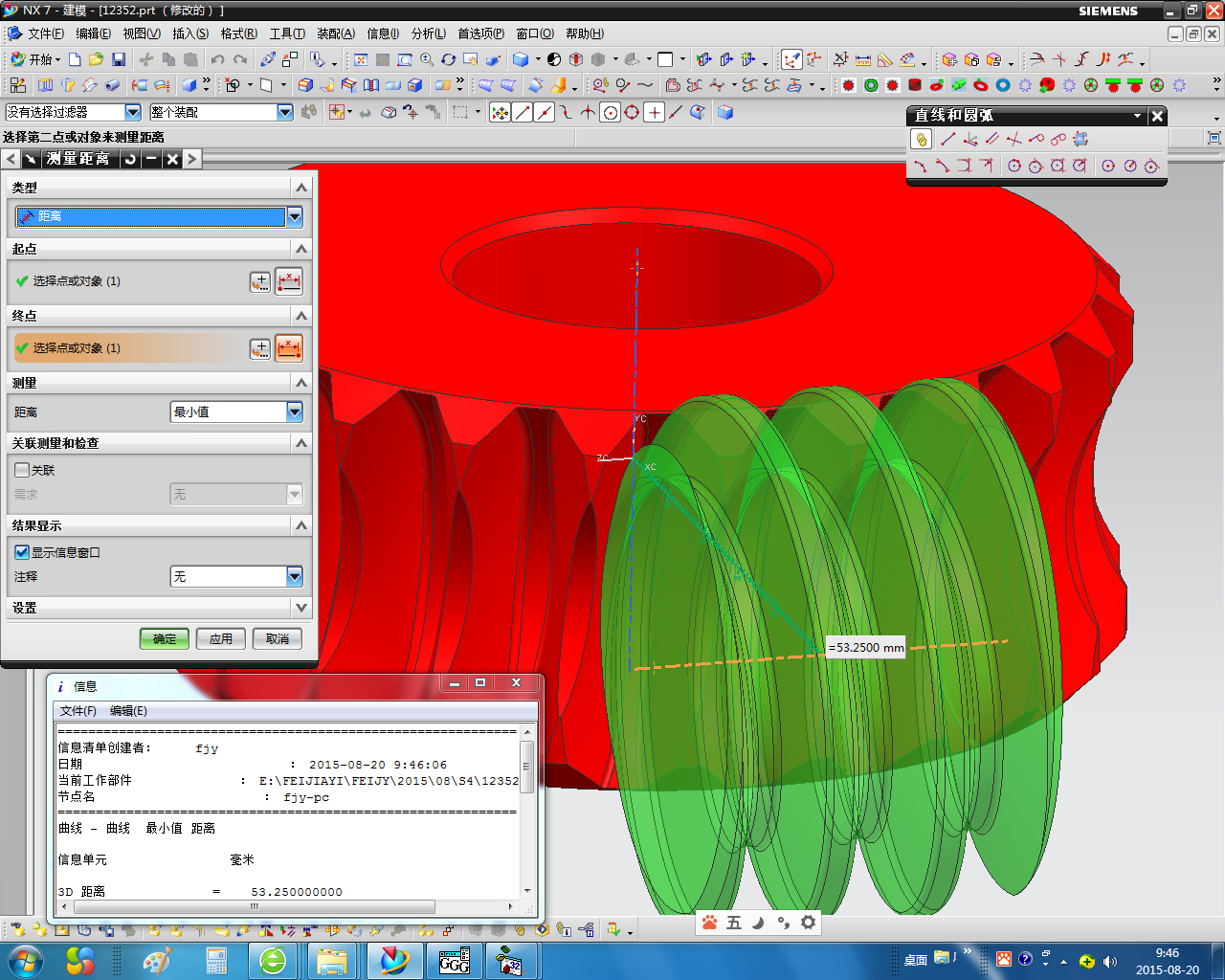Select the Rotate view tool
The image size is (1225, 980).
[x=449, y=59]
